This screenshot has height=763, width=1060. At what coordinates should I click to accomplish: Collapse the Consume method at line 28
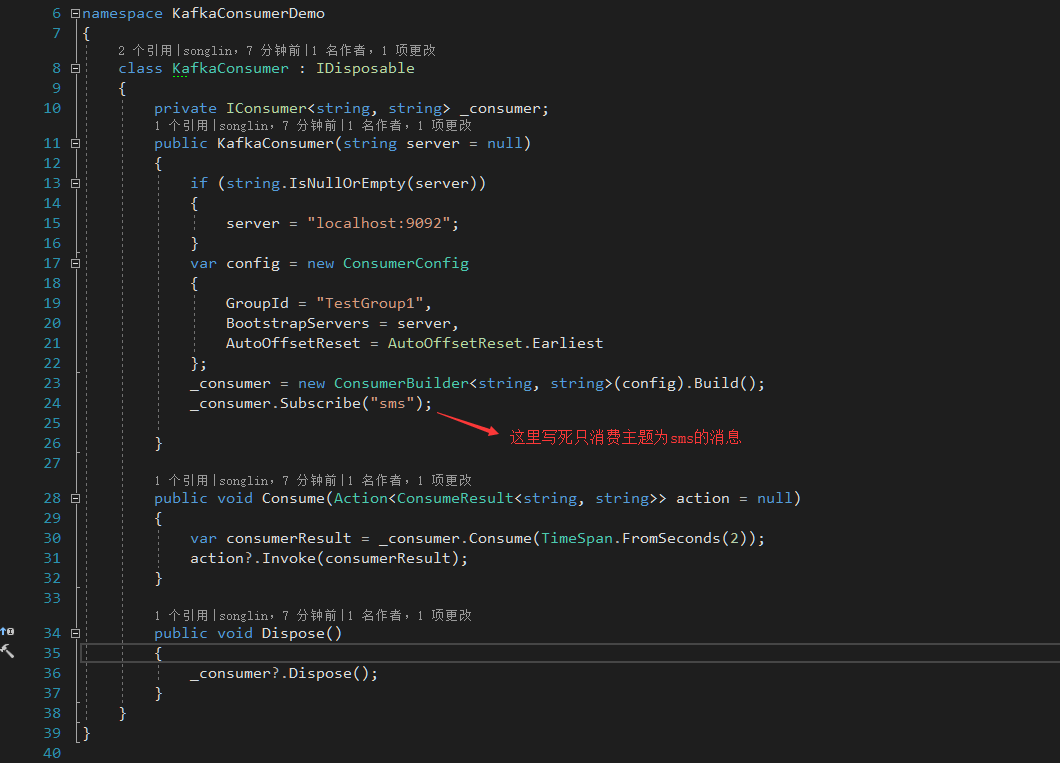tap(76, 498)
